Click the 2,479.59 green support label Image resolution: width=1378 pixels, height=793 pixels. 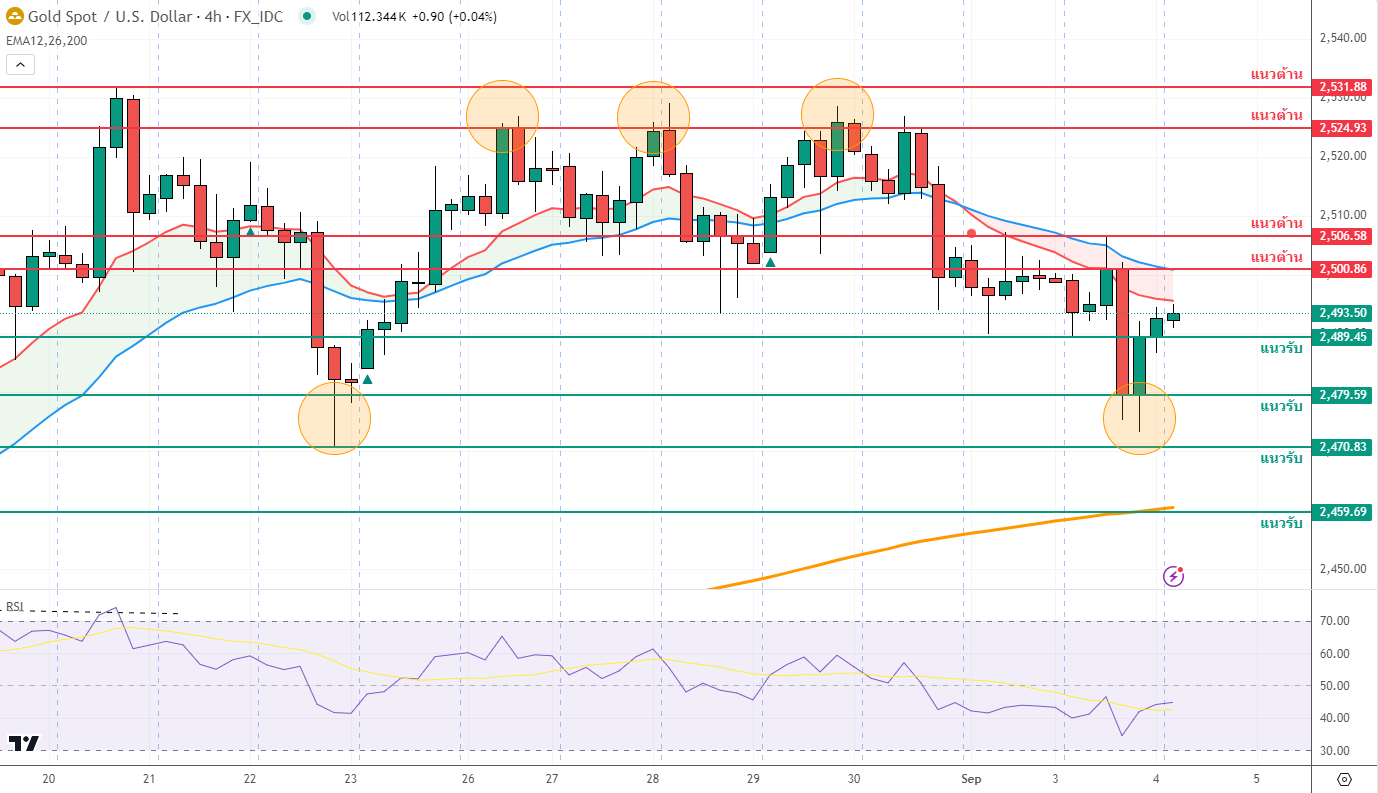point(1342,395)
